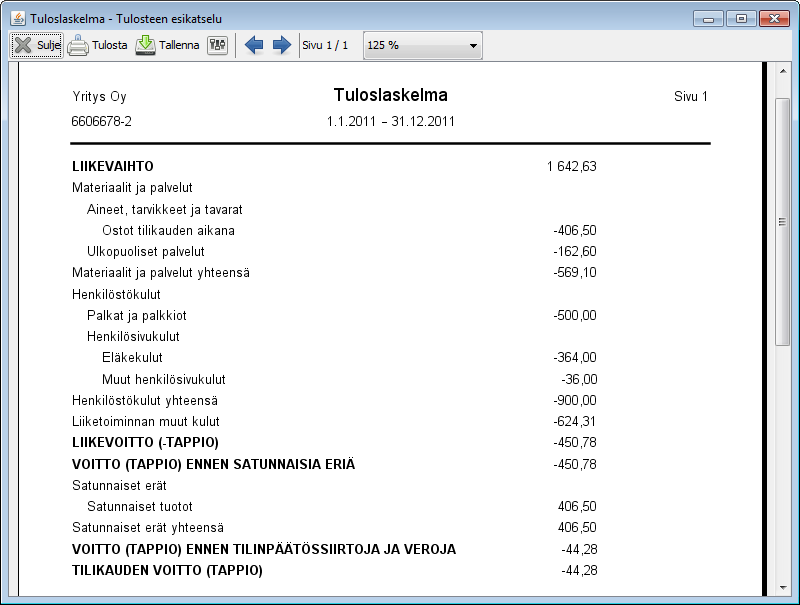Open the 125 % zoom dropdown
This screenshot has height=605, width=800.
[422, 45]
